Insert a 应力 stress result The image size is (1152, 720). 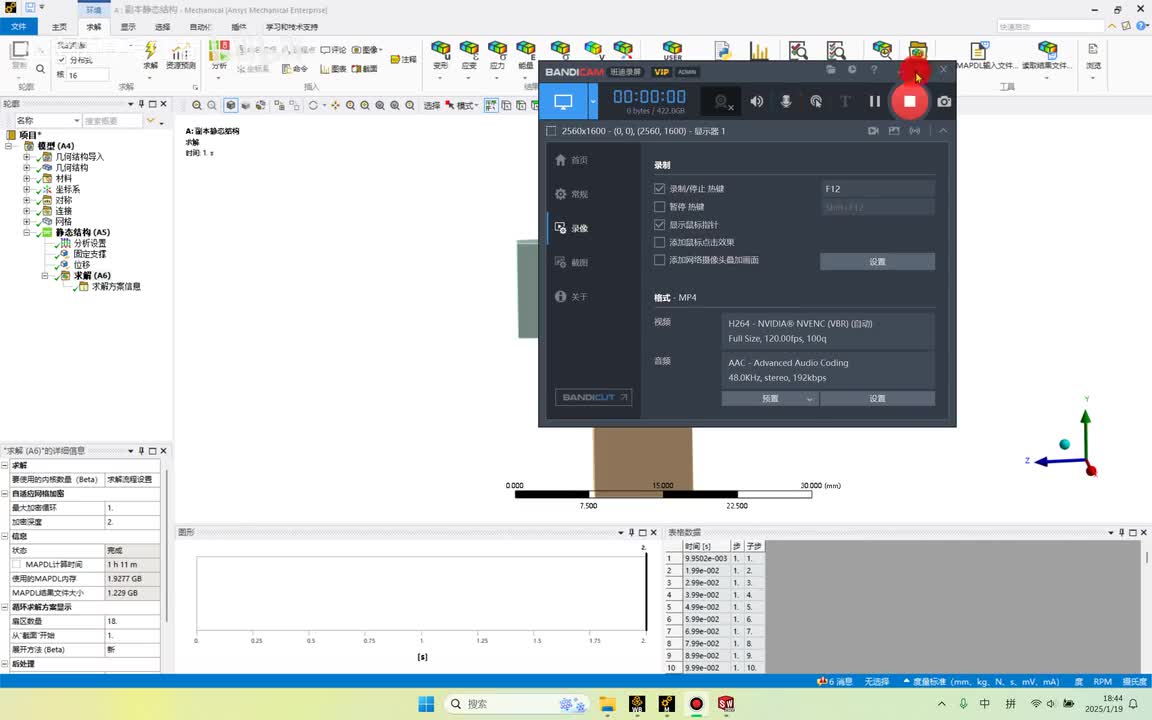pos(497,55)
